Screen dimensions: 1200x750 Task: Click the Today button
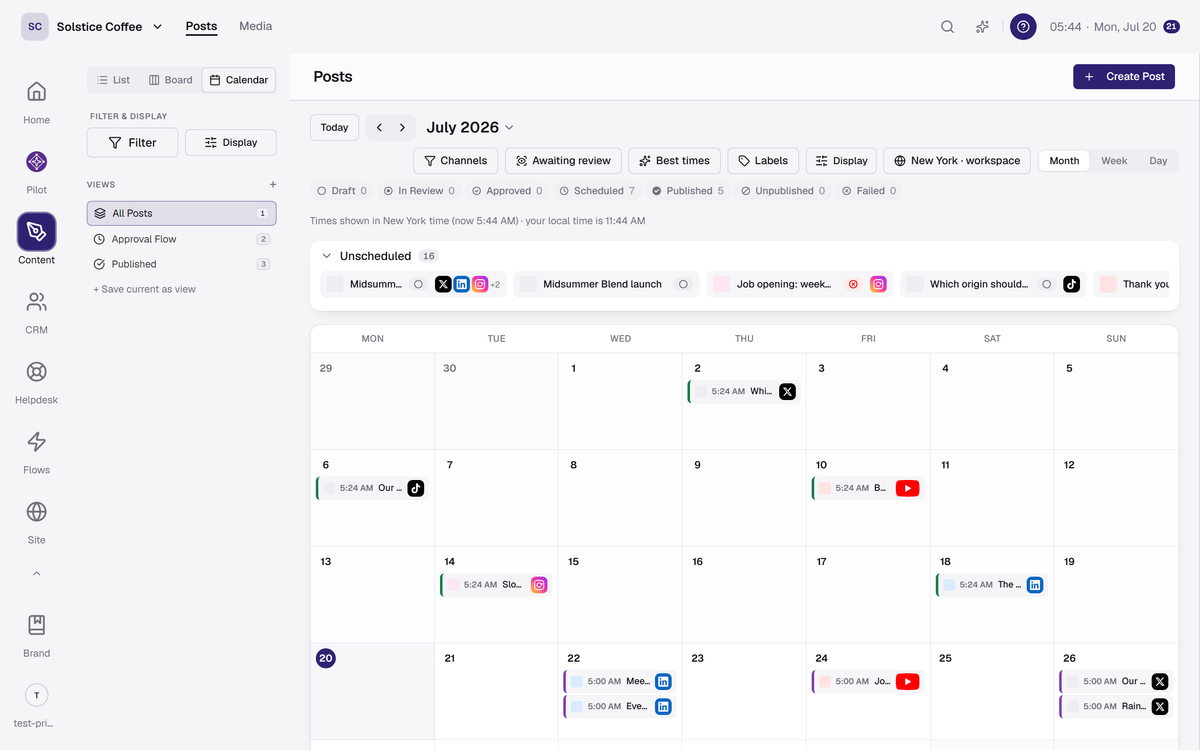click(x=334, y=127)
